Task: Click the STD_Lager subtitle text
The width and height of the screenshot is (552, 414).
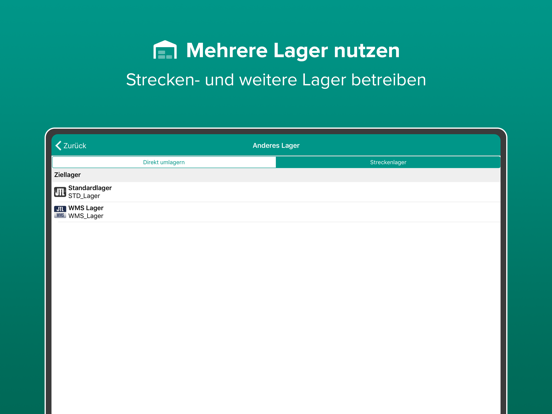Action: click(84, 196)
